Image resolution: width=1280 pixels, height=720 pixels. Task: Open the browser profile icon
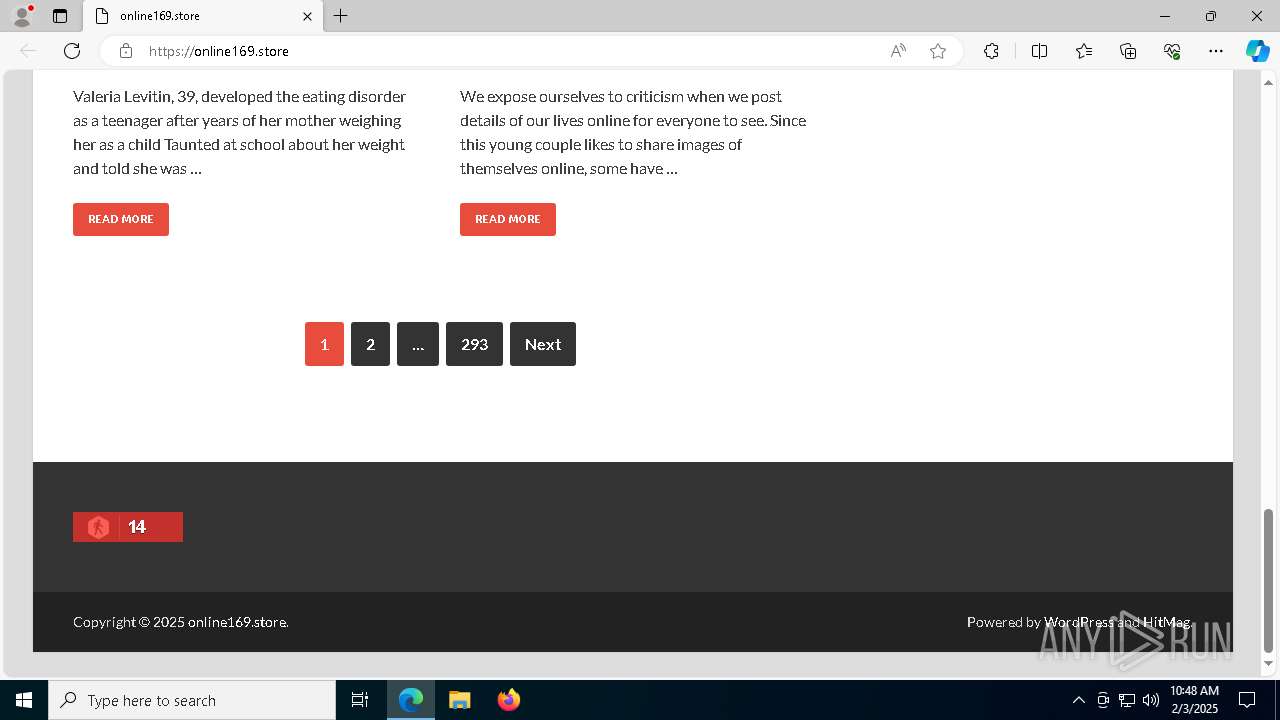pyautogui.click(x=22, y=16)
